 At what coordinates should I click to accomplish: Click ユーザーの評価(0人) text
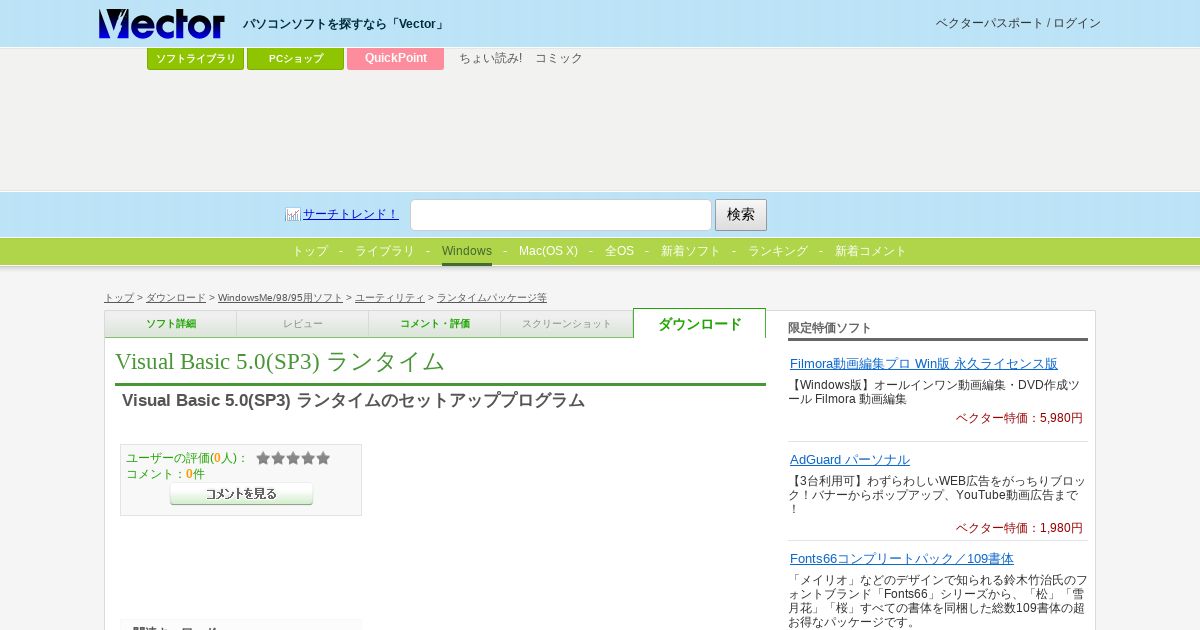click(186, 458)
